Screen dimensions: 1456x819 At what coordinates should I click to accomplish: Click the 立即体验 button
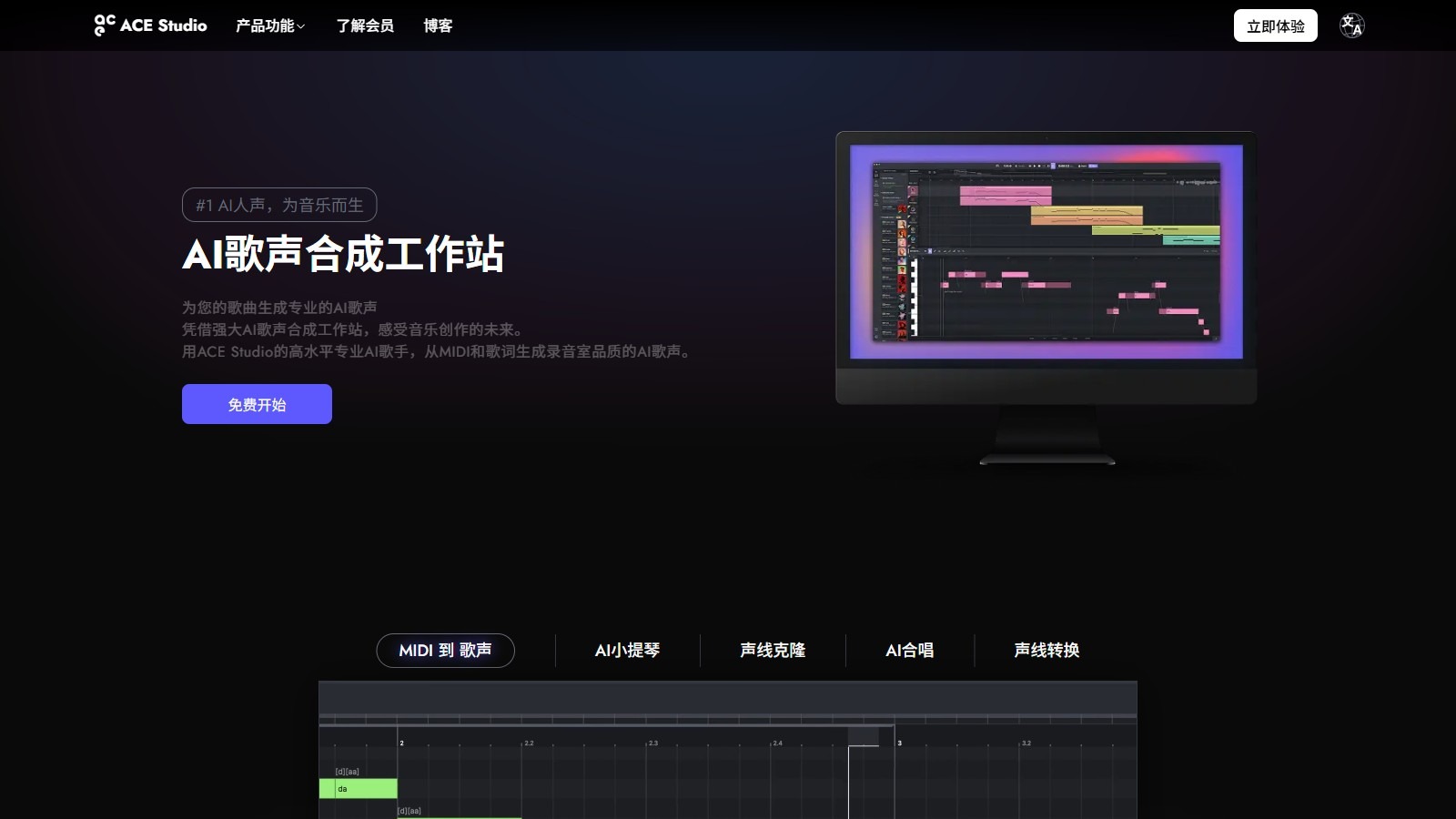point(1275,25)
